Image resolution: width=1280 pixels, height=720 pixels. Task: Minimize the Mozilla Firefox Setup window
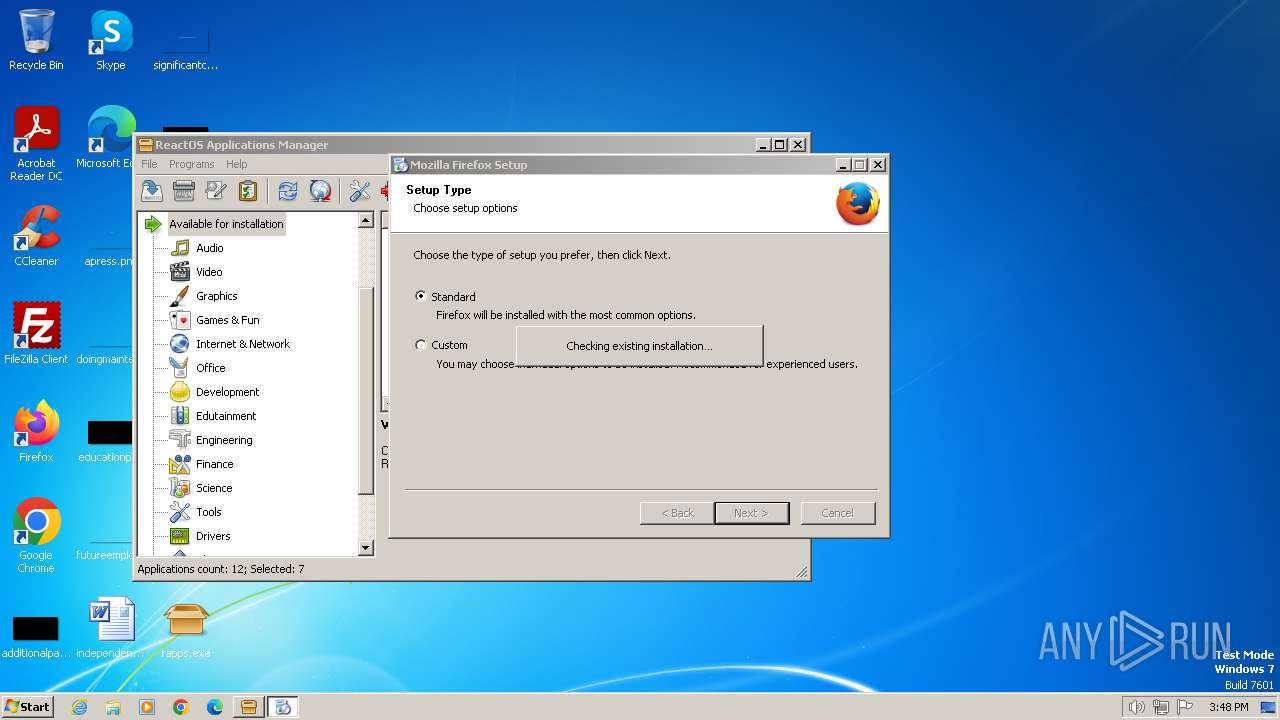click(842, 165)
